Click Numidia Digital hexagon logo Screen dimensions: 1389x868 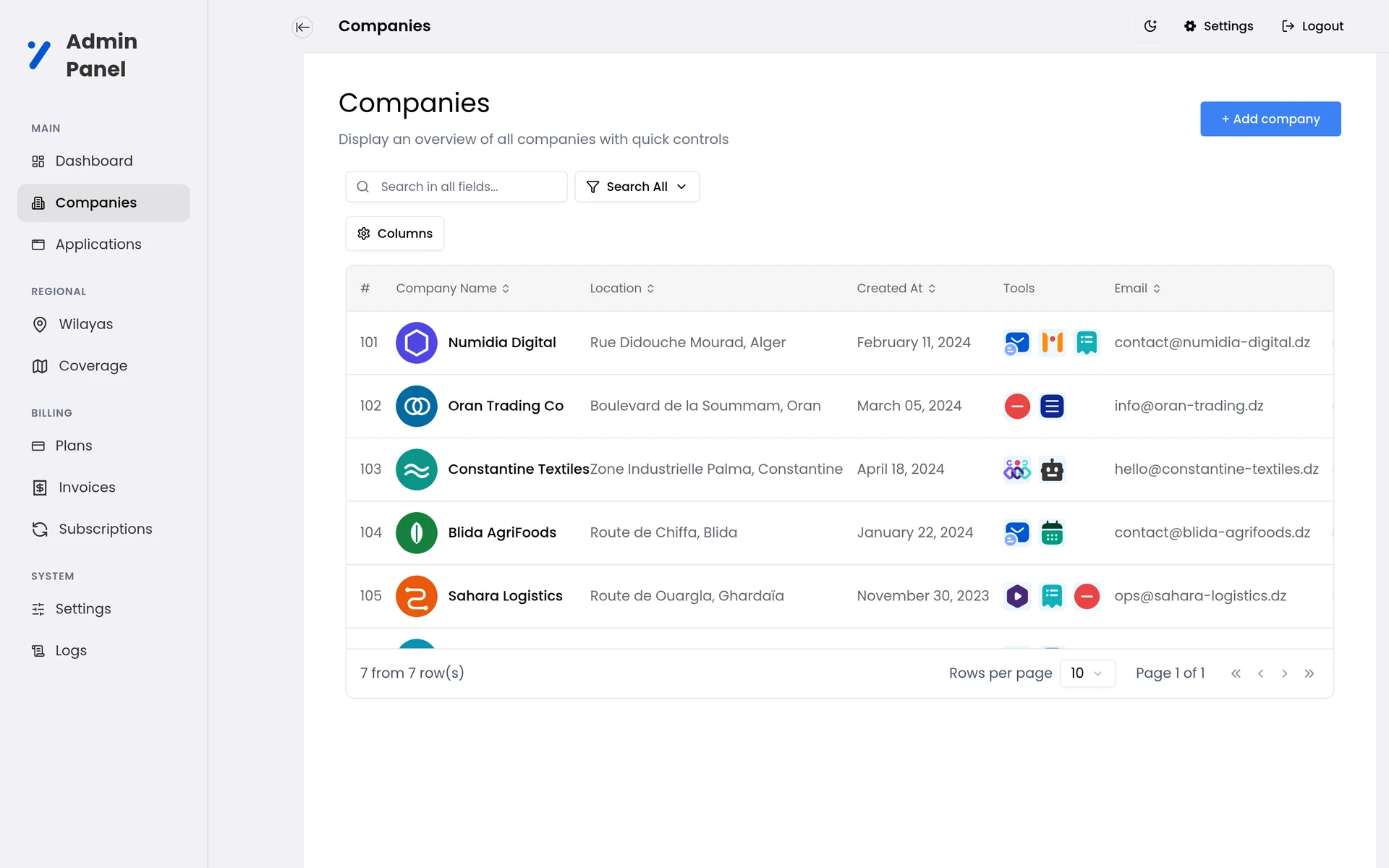coord(417,343)
